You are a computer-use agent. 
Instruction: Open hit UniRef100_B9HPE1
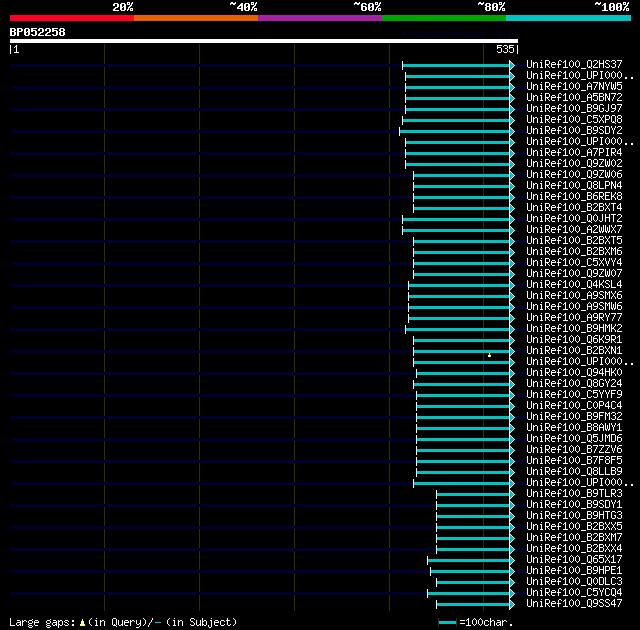tap(574, 571)
